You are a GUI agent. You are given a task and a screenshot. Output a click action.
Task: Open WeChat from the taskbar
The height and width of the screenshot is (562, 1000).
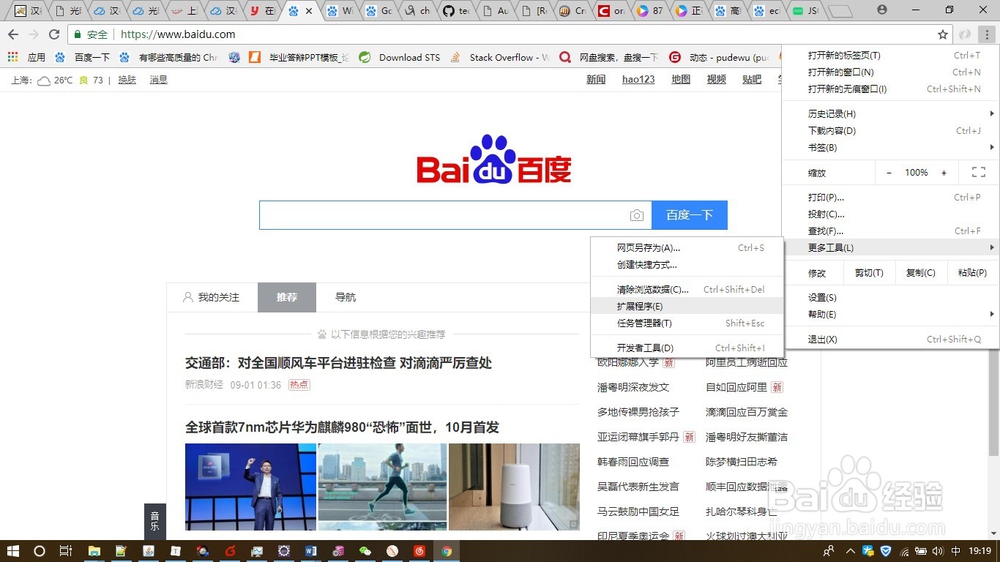[x=365, y=551]
